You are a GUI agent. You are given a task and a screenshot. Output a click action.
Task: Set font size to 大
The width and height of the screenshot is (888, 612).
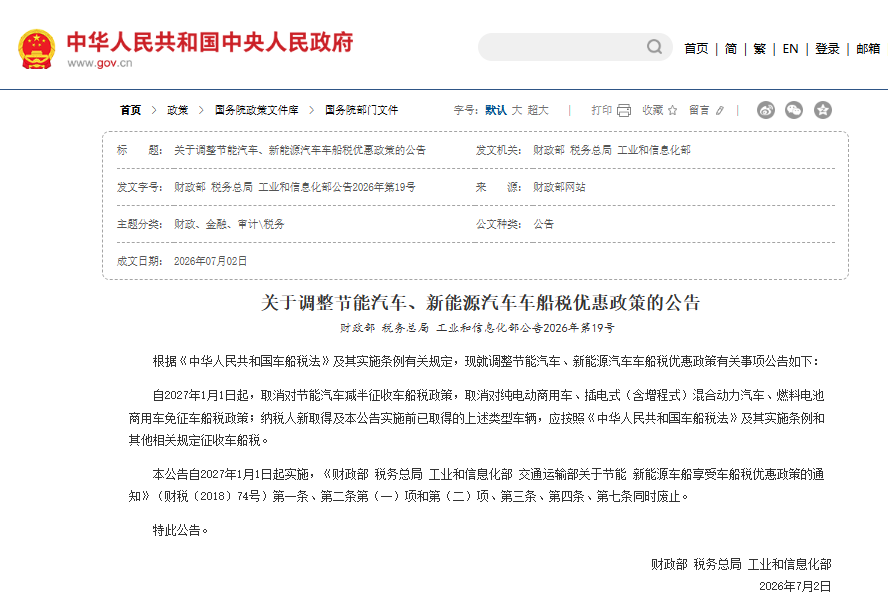pyautogui.click(x=516, y=110)
